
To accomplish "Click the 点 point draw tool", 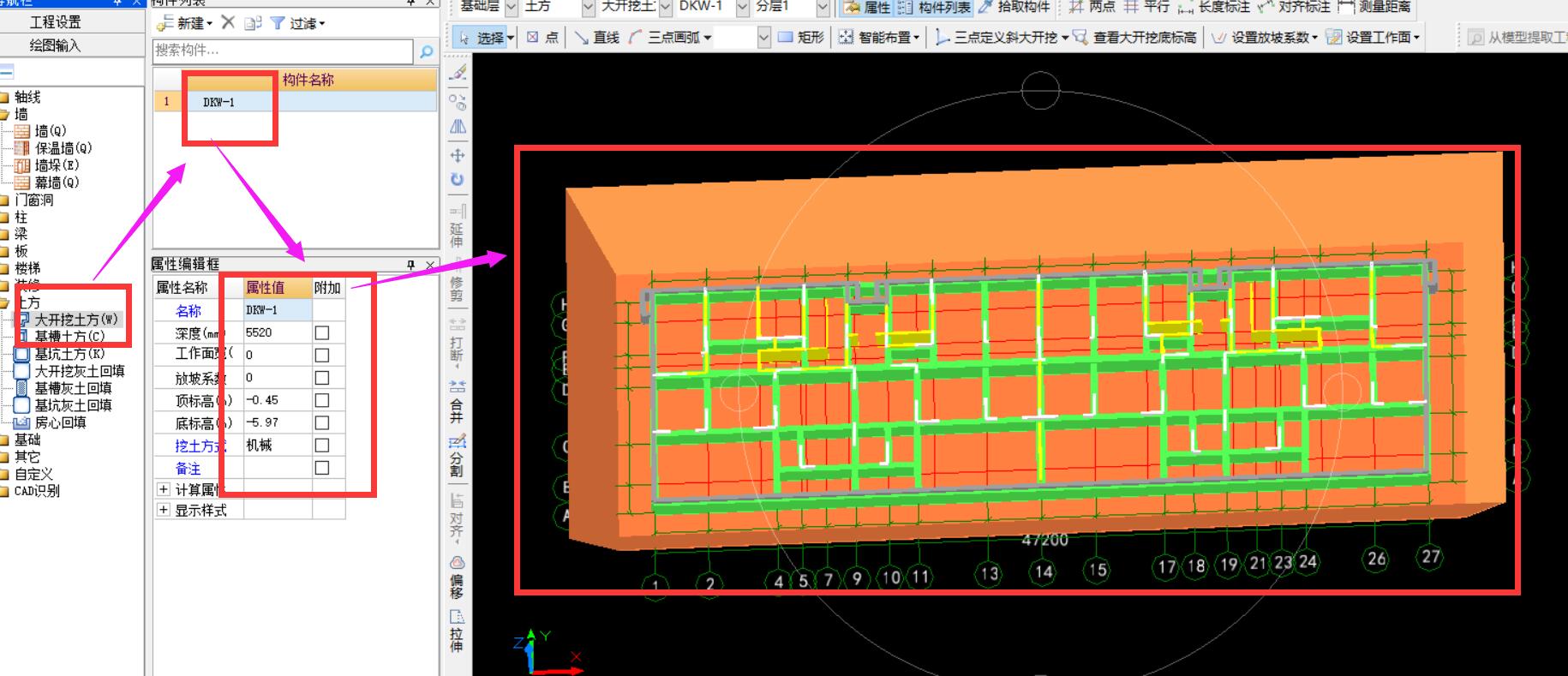I will point(543,38).
